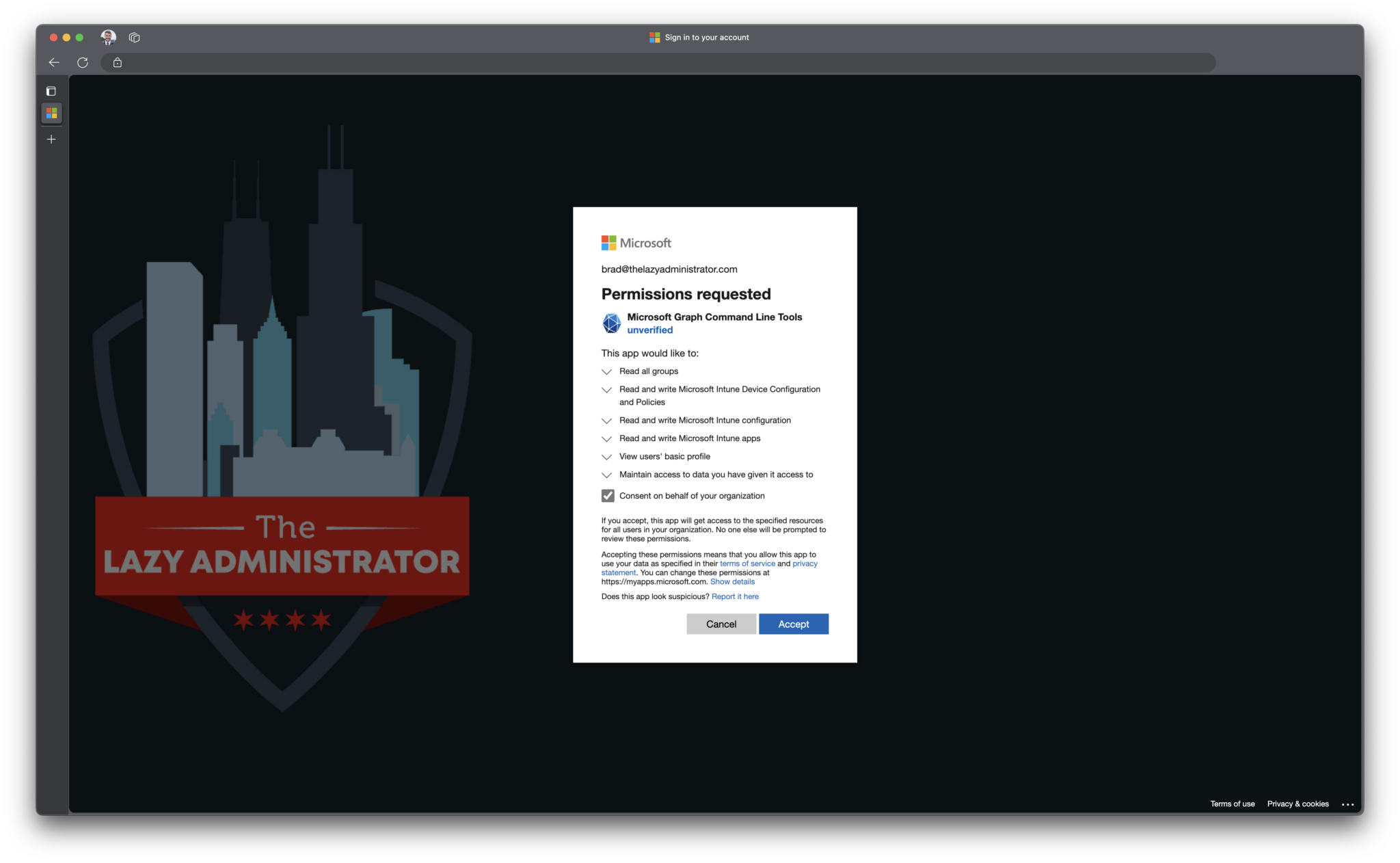Image resolution: width=1400 pixels, height=863 pixels.
Task: Open Terms of use in footer
Action: (1233, 804)
